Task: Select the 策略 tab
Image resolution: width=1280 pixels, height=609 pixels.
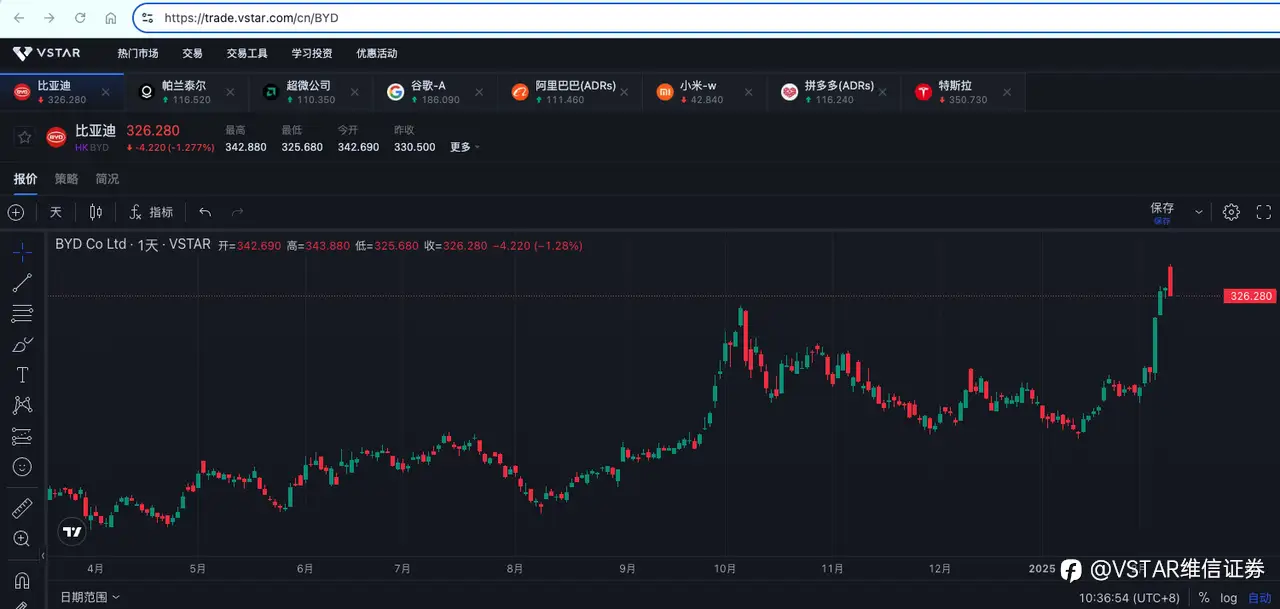Action: click(66, 179)
